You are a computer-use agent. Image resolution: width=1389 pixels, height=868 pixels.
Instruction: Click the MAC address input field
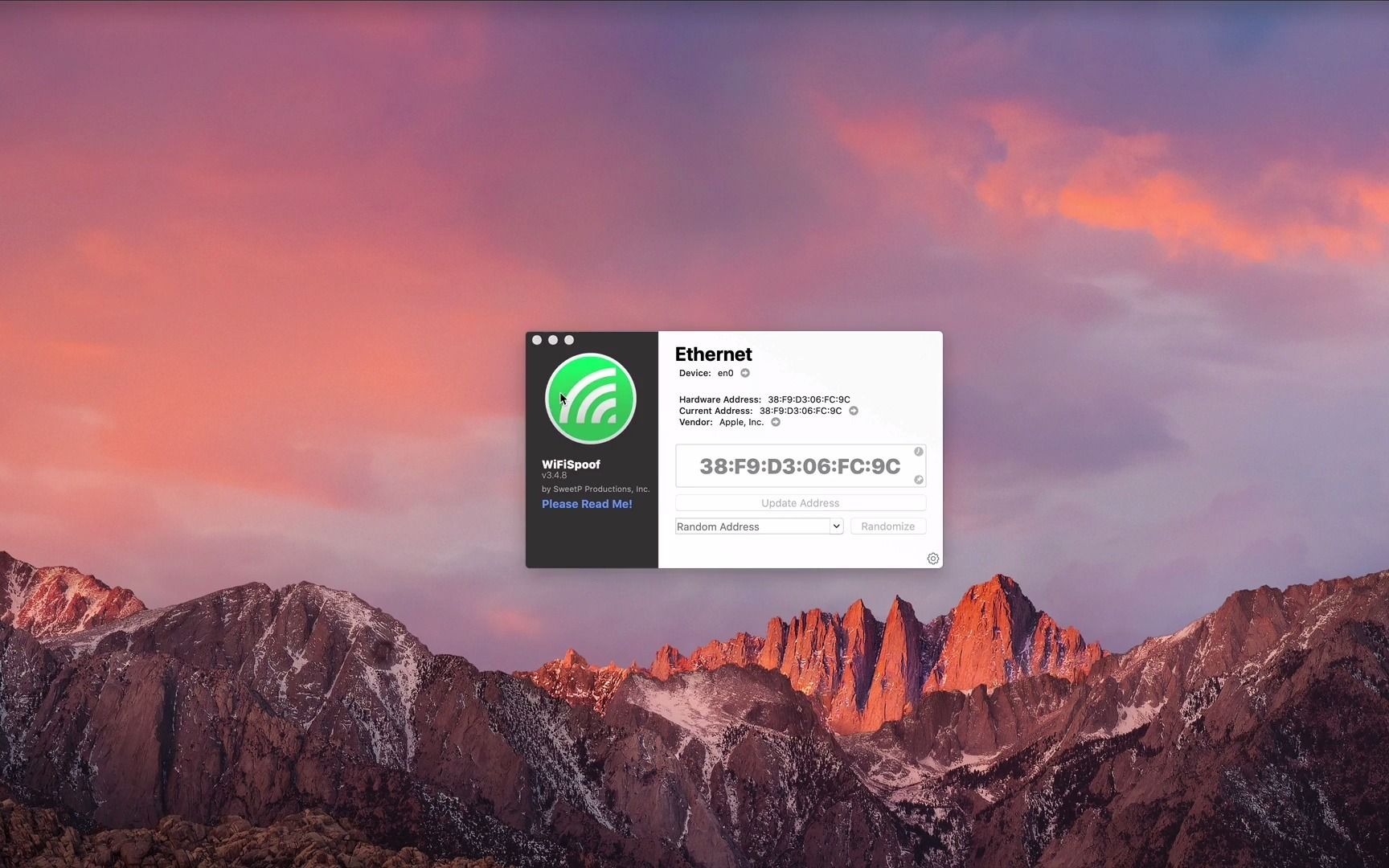(801, 466)
